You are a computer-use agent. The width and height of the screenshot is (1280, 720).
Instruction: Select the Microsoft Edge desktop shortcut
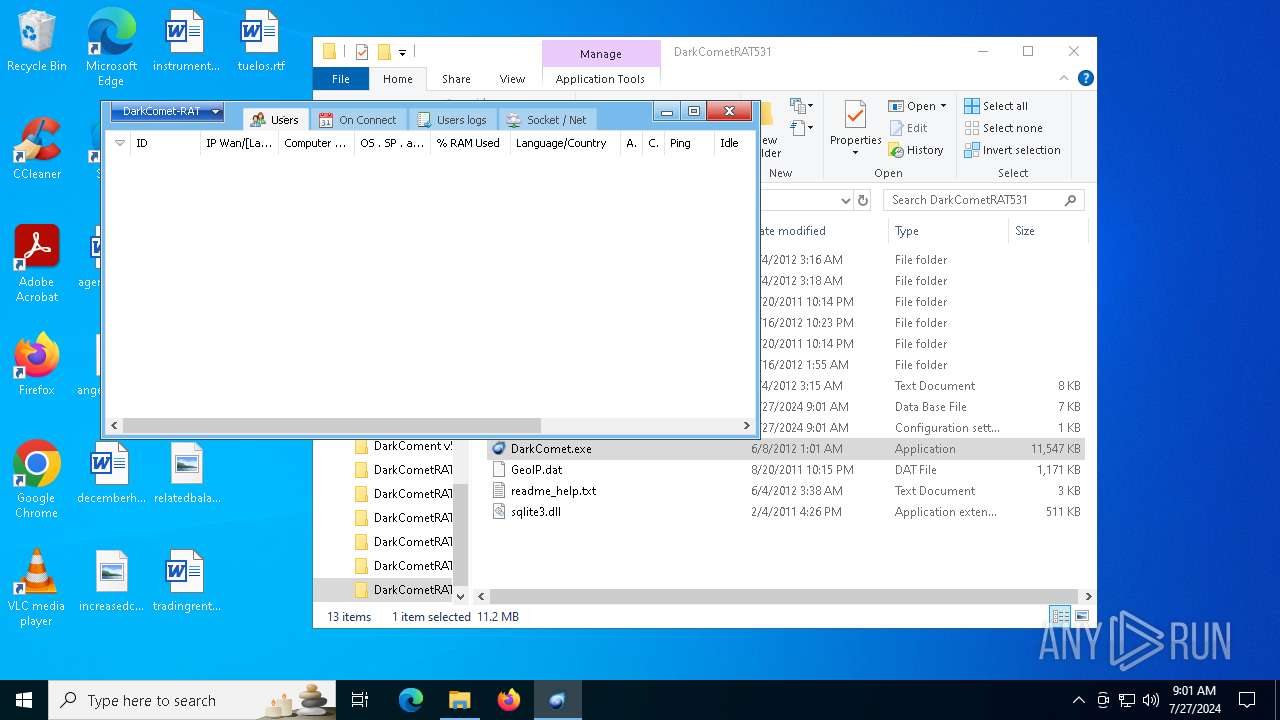click(111, 48)
